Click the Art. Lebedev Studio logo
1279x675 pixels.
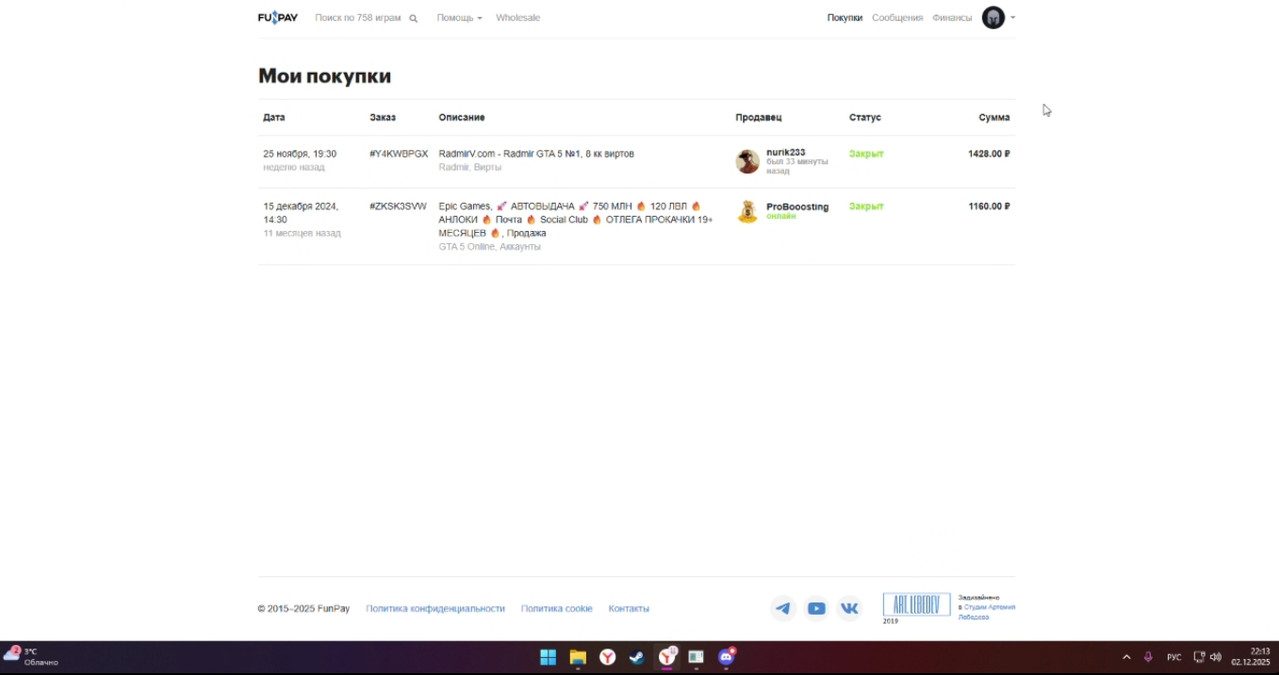(916, 605)
